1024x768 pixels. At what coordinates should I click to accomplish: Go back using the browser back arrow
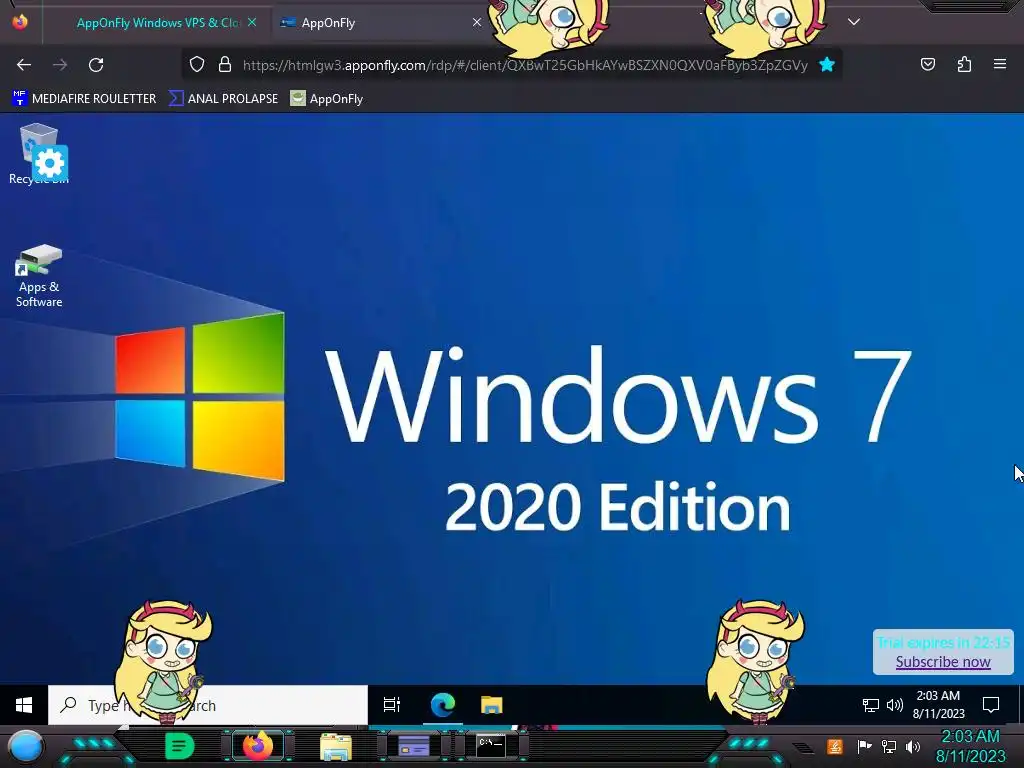[24, 65]
